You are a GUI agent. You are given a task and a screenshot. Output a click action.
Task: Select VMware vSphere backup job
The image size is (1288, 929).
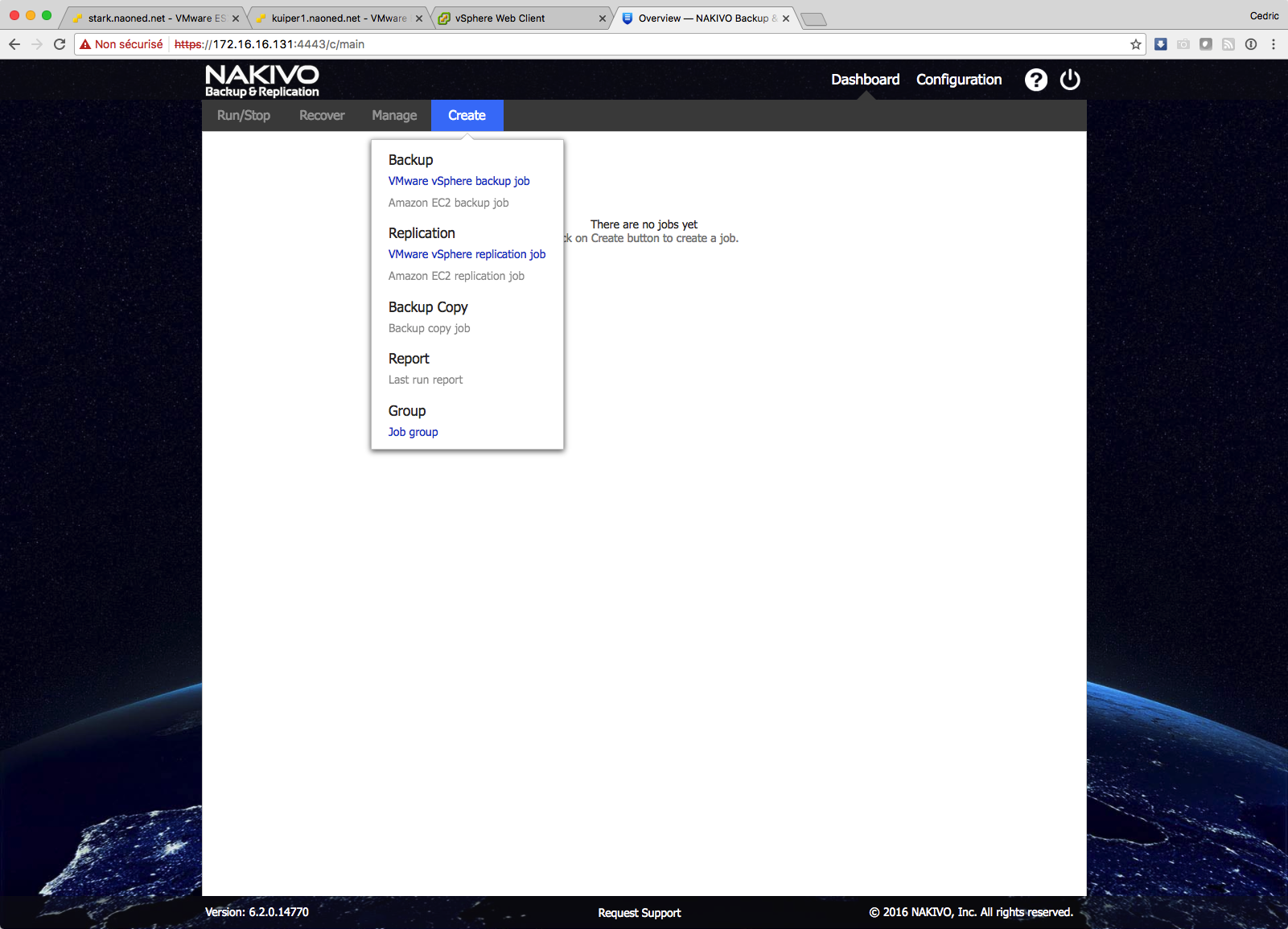(459, 181)
